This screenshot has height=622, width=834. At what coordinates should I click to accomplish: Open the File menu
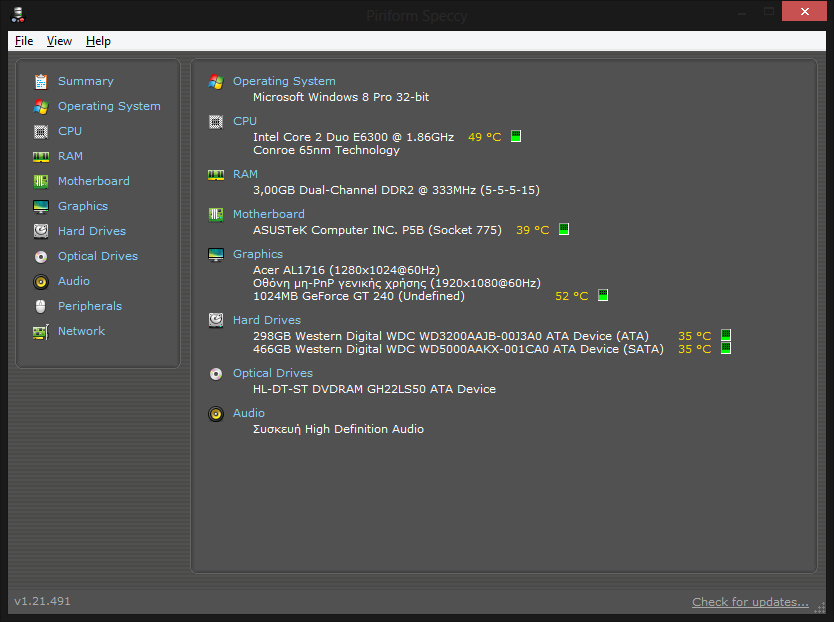[24, 41]
